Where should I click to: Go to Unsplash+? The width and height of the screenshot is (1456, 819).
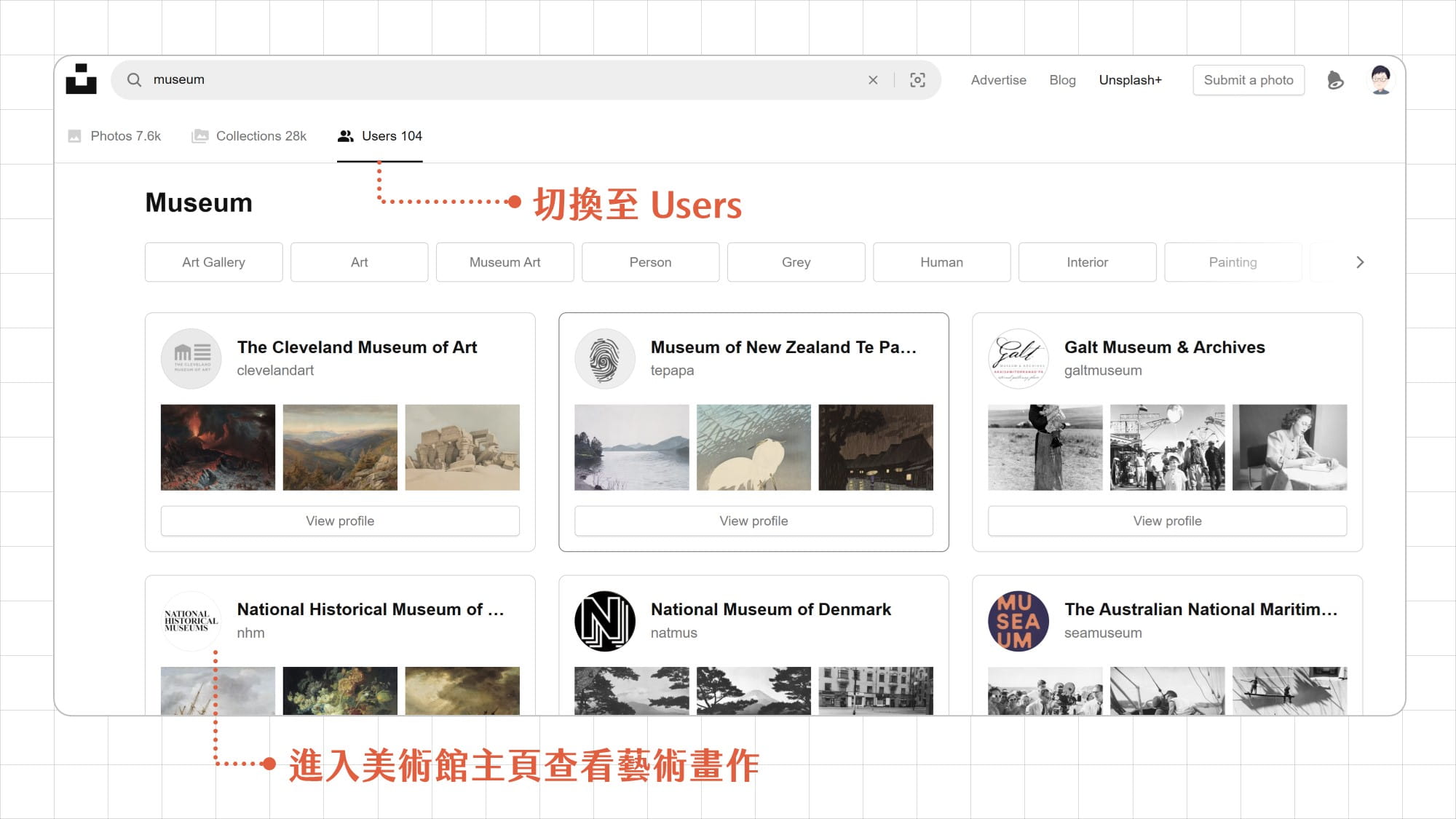1130,80
